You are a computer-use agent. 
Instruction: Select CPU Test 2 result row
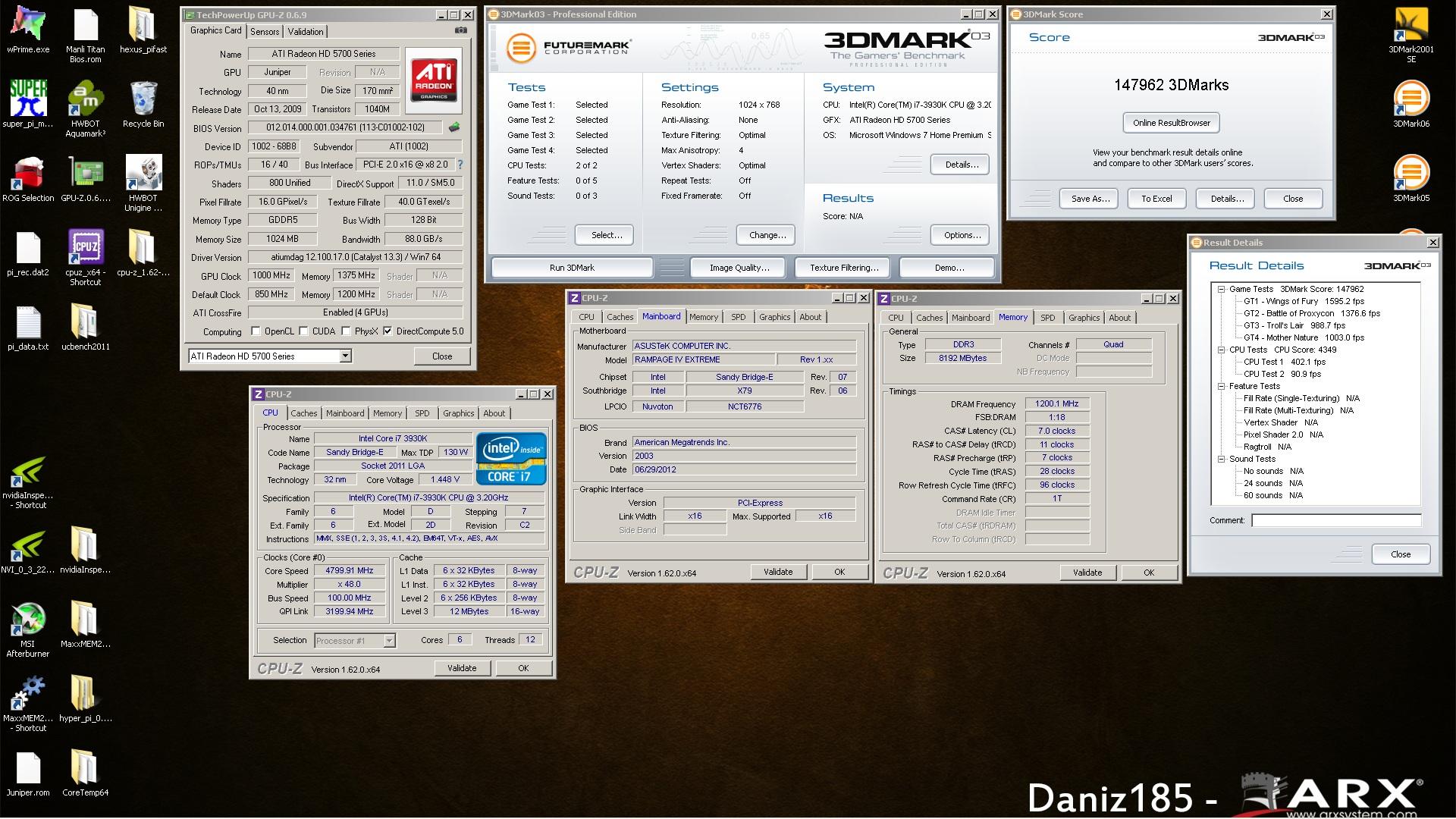(x=1282, y=374)
